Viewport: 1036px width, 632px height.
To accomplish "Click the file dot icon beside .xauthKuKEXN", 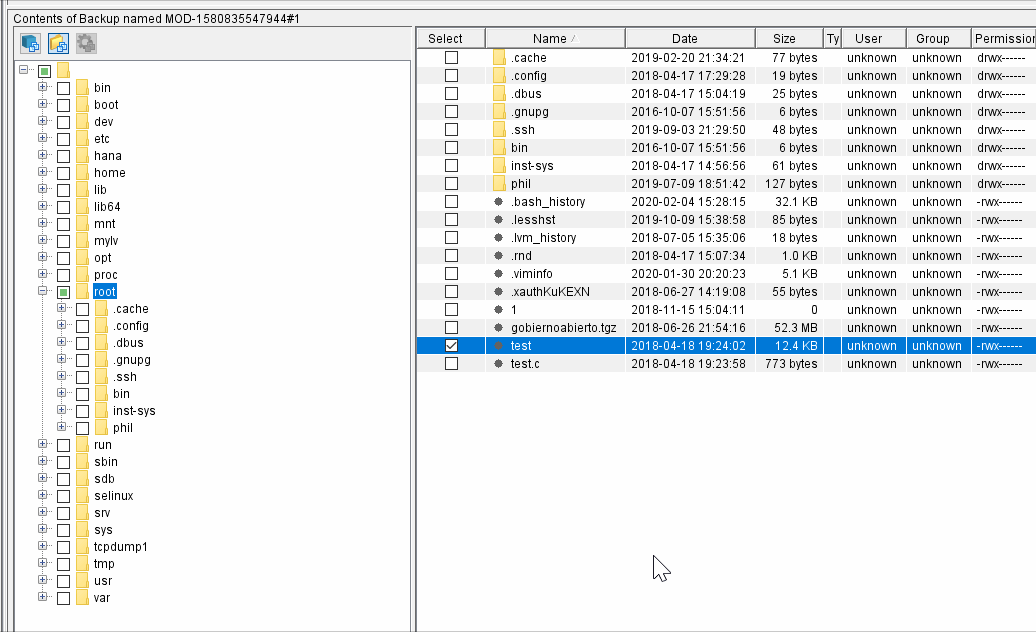I will (x=499, y=291).
